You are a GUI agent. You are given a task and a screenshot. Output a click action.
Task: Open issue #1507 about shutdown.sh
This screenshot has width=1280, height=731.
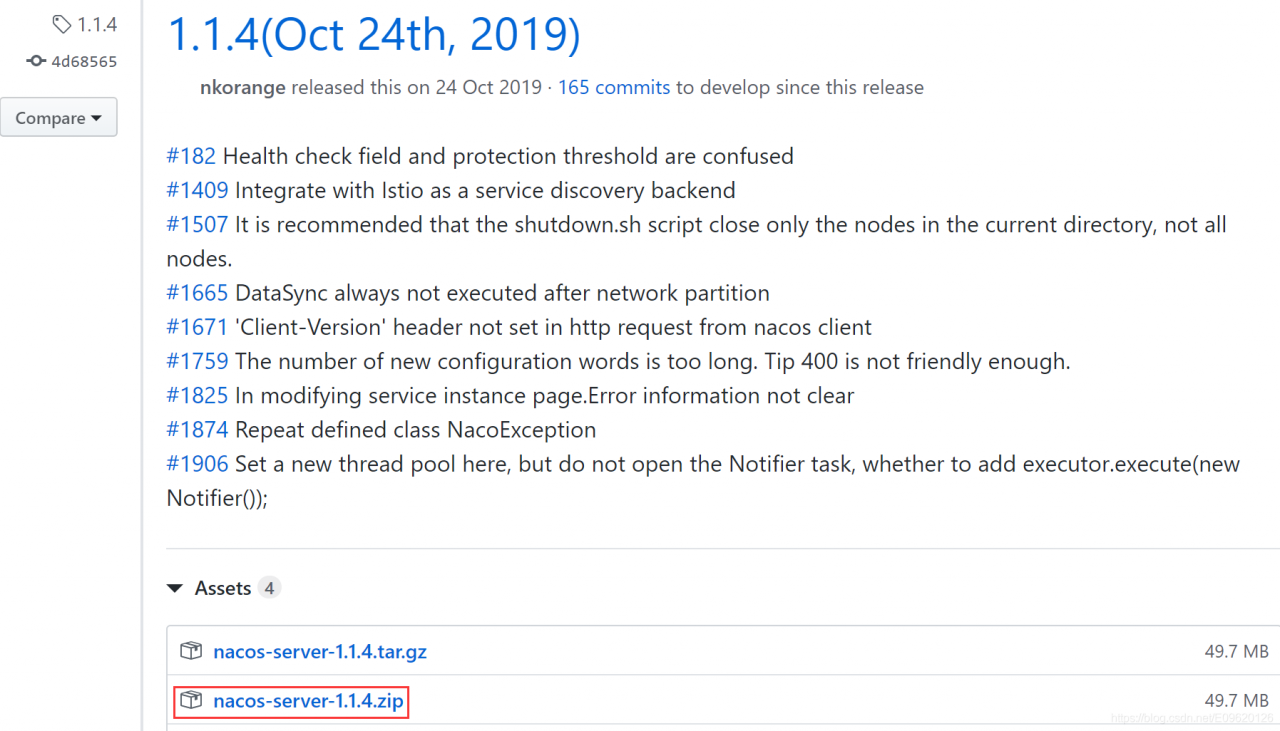tap(197, 224)
